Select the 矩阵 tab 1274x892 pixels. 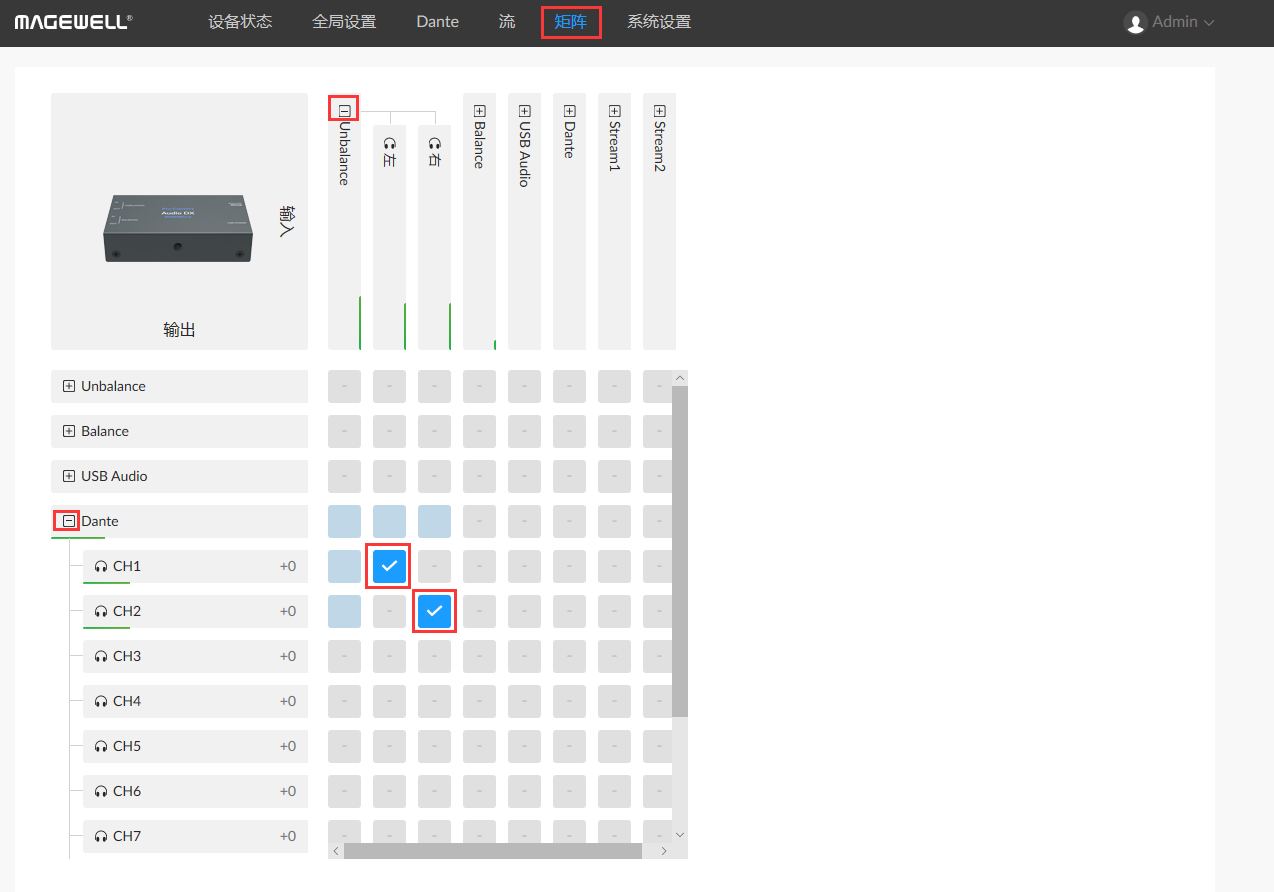click(x=571, y=22)
